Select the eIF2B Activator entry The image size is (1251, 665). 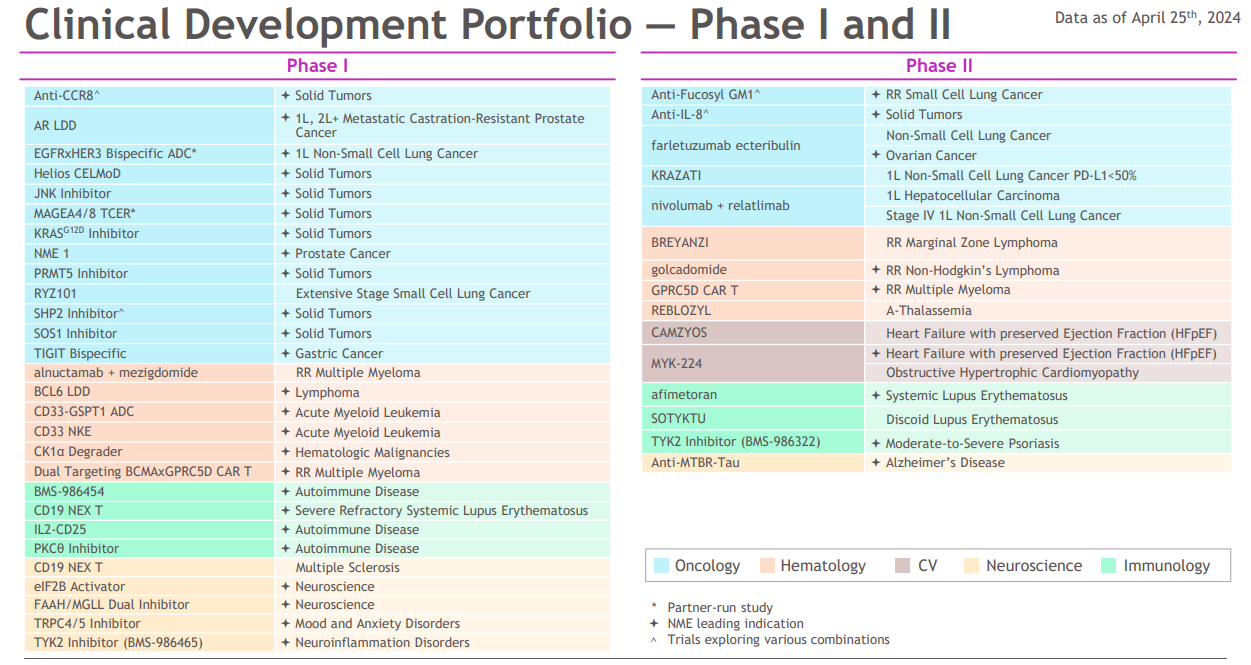point(79,587)
